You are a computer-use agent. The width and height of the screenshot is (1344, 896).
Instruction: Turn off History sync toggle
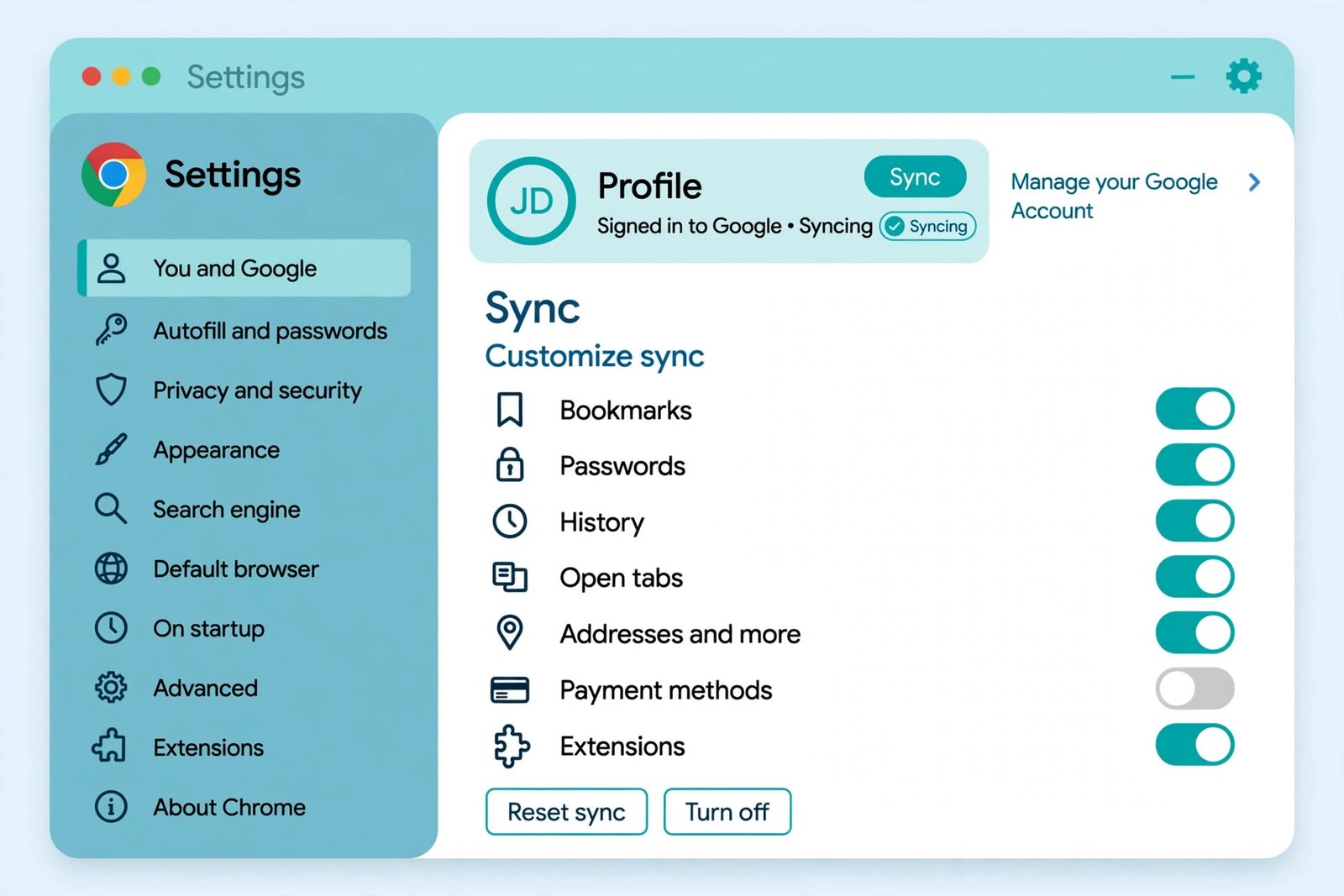coord(1194,521)
